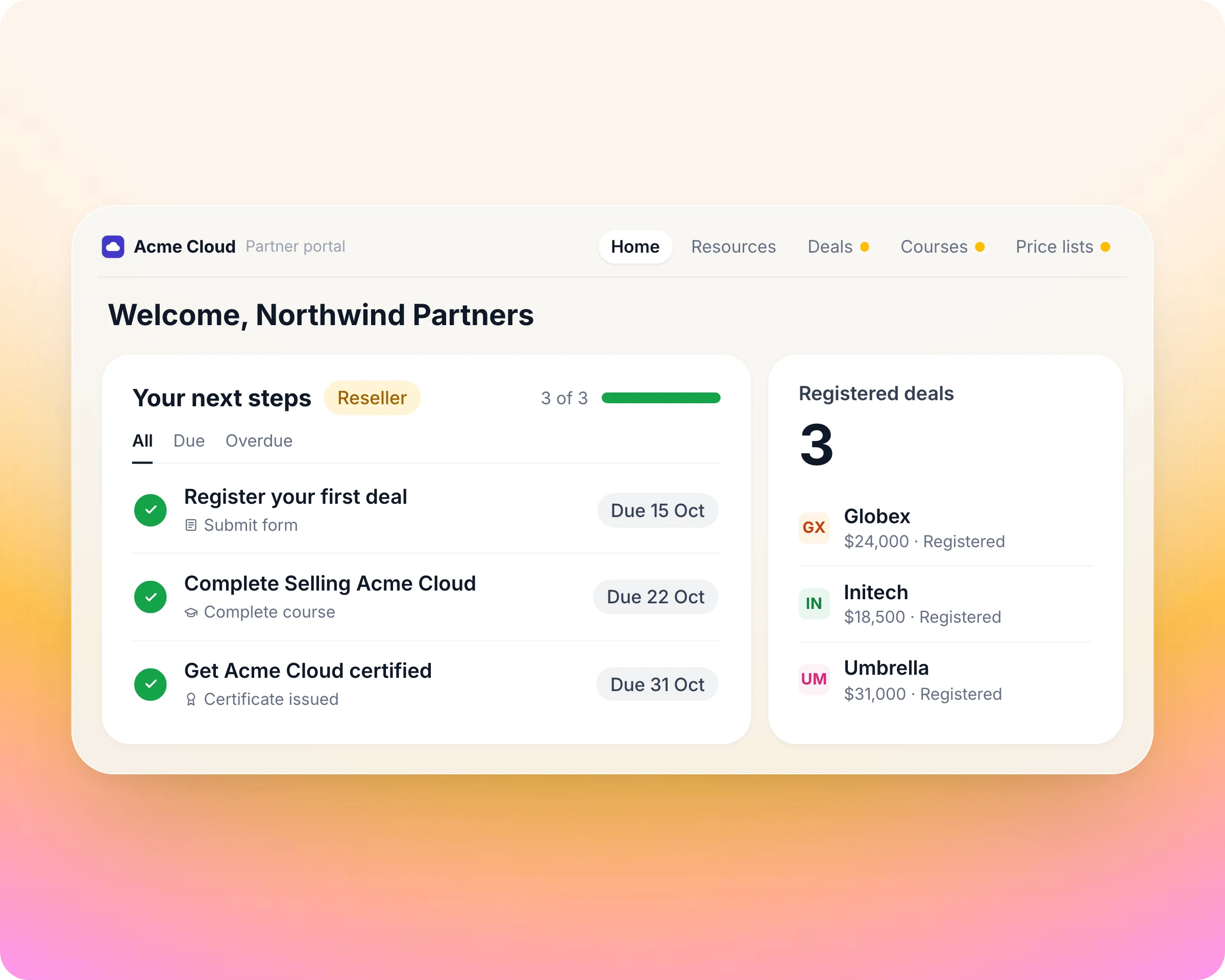The image size is (1225, 980).
Task: Click "$31,000 · Registered" text
Action: point(923,694)
